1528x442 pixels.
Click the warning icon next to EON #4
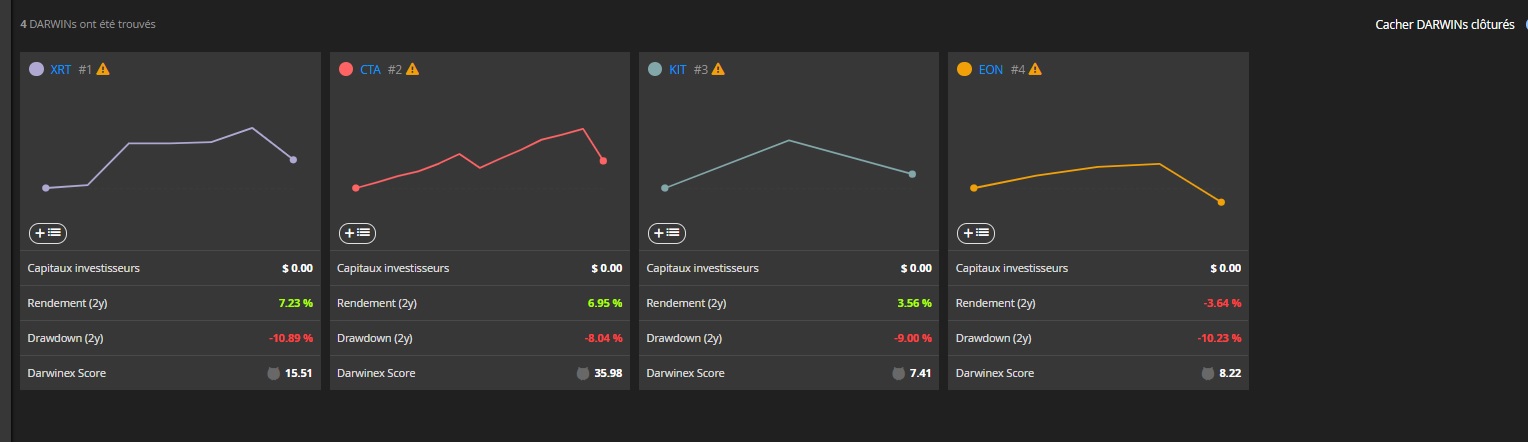[1035, 69]
